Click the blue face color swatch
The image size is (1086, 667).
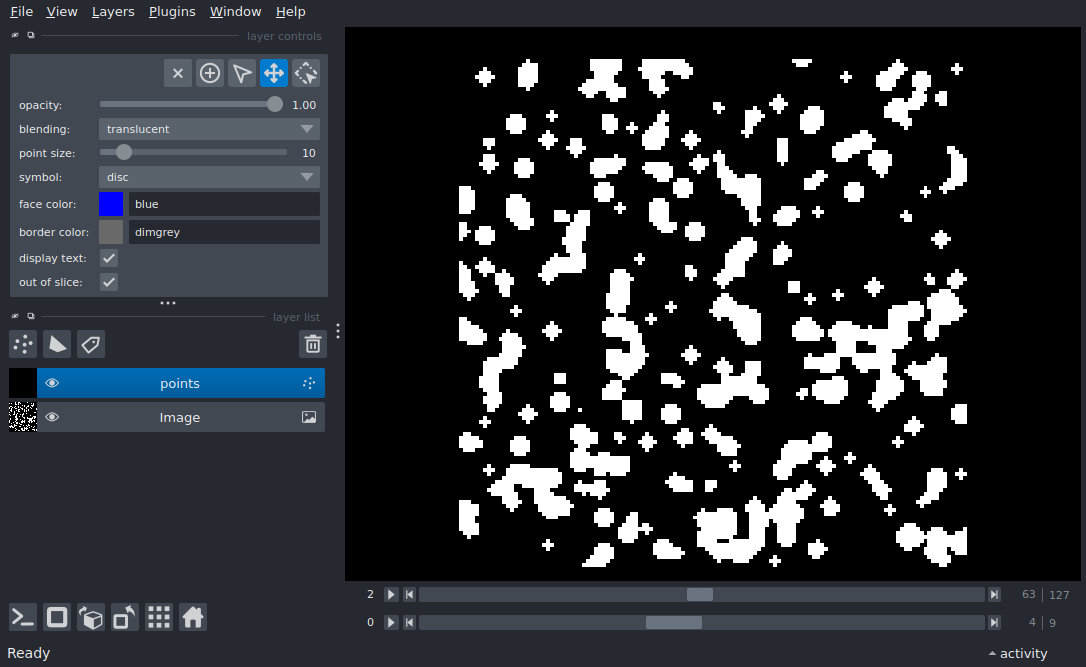point(111,204)
